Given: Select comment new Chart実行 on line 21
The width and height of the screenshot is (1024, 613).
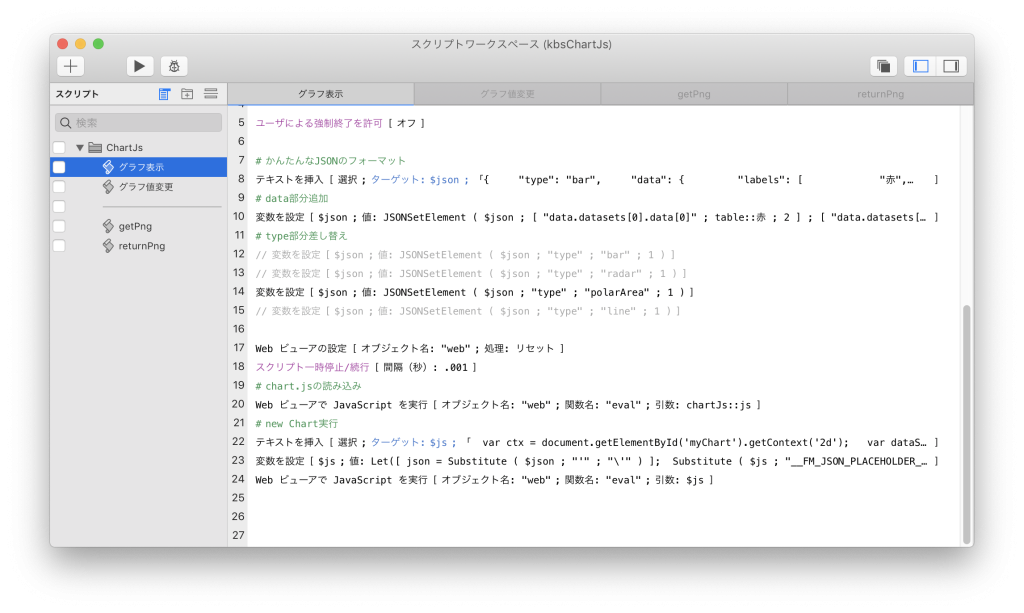Looking at the screenshot, I should tap(296, 424).
